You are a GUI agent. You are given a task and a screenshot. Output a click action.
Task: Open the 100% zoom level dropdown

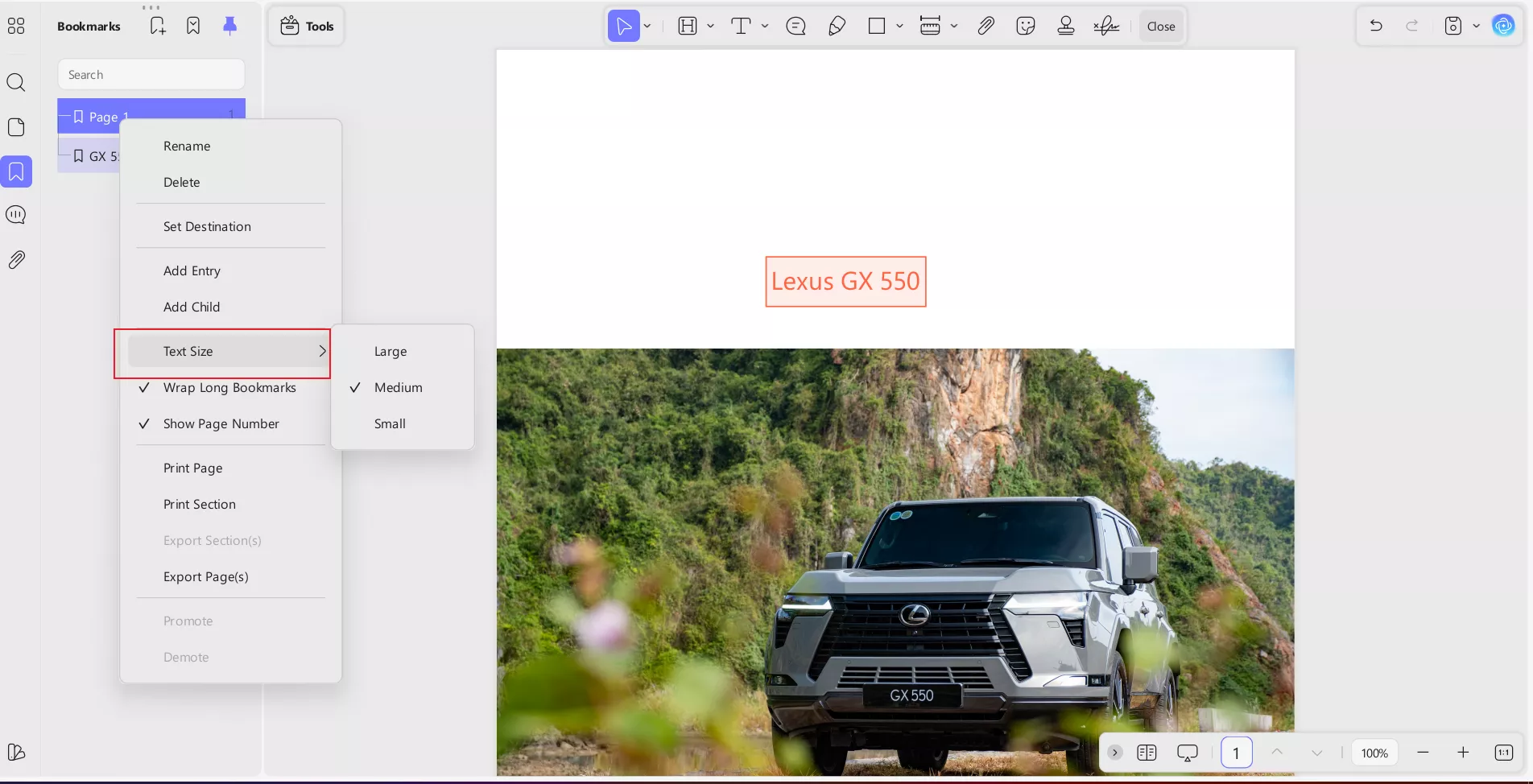1374,753
